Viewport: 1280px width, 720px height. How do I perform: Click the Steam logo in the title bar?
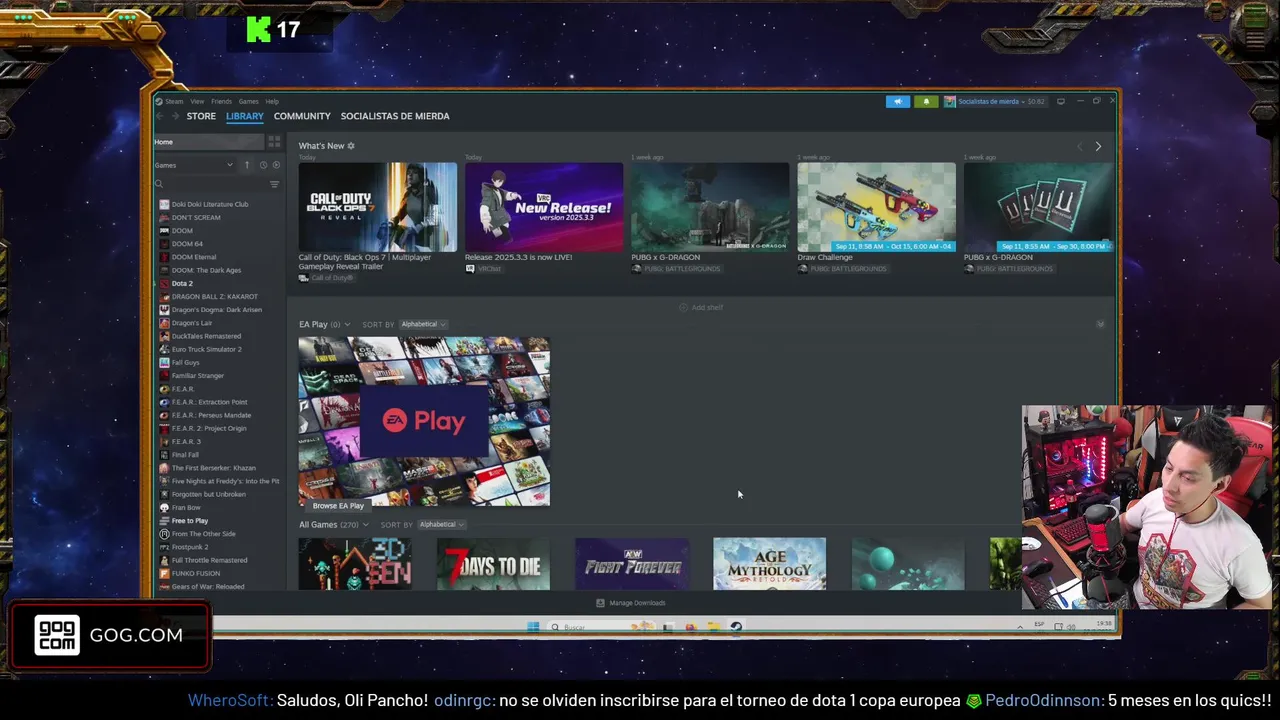(159, 101)
